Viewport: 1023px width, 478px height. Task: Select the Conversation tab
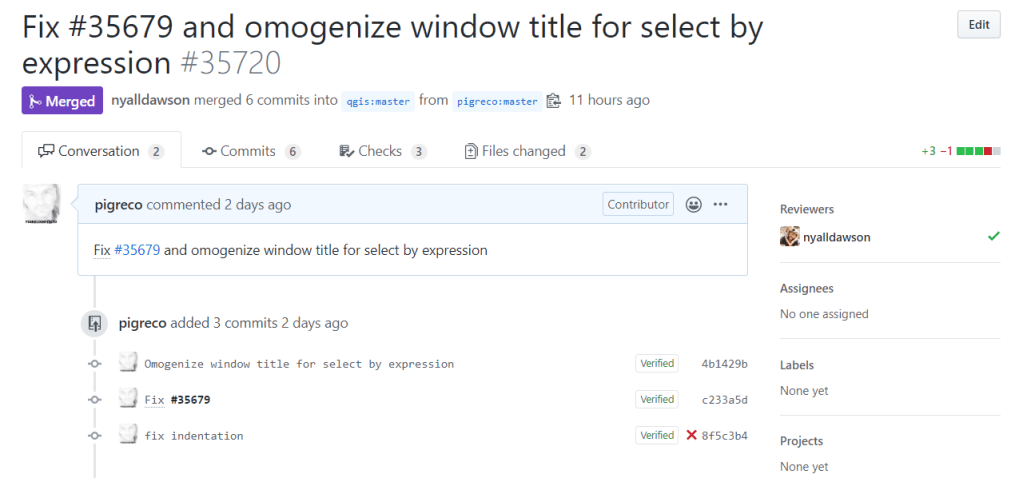(100, 151)
